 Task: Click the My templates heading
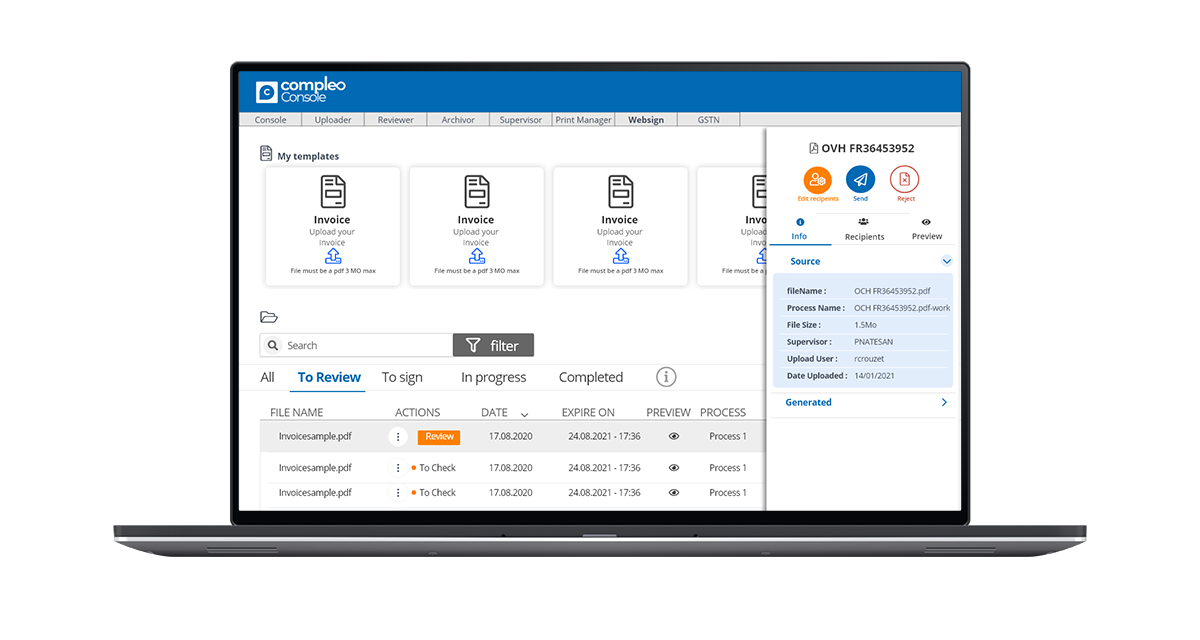click(308, 156)
